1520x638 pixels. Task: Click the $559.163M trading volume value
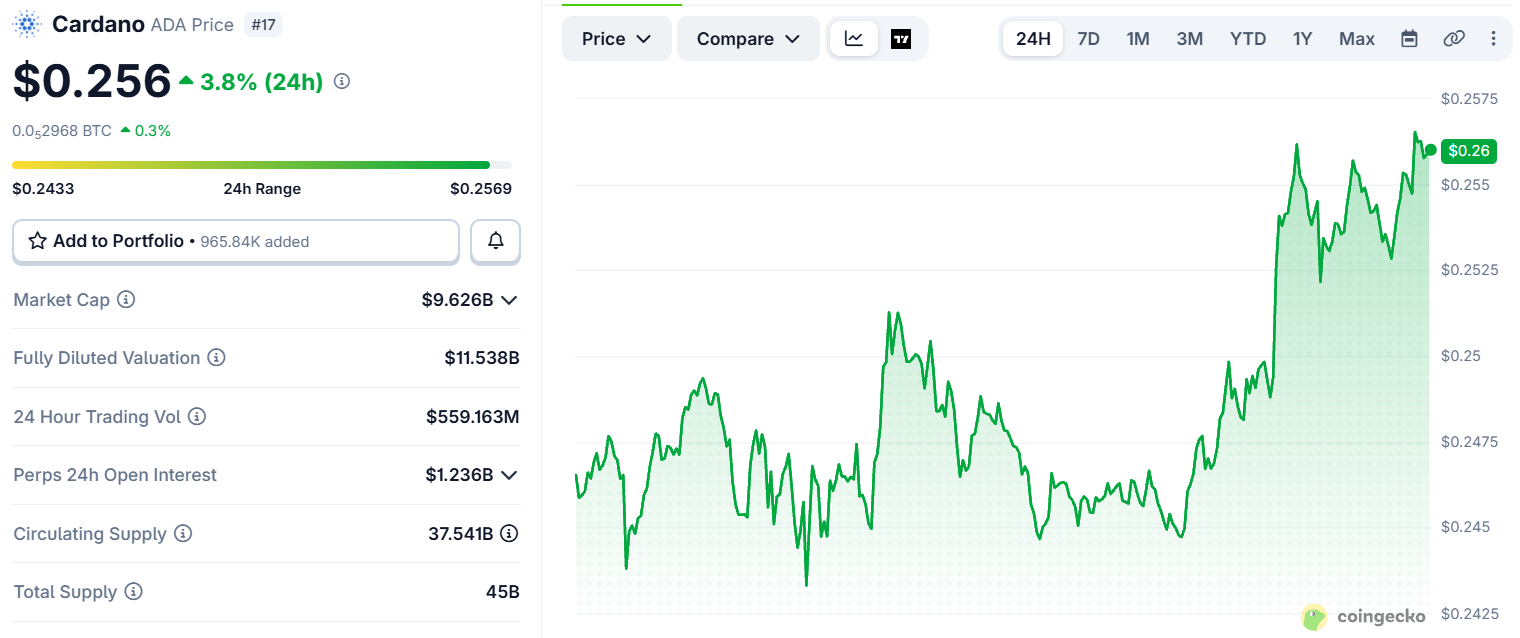[x=473, y=416]
